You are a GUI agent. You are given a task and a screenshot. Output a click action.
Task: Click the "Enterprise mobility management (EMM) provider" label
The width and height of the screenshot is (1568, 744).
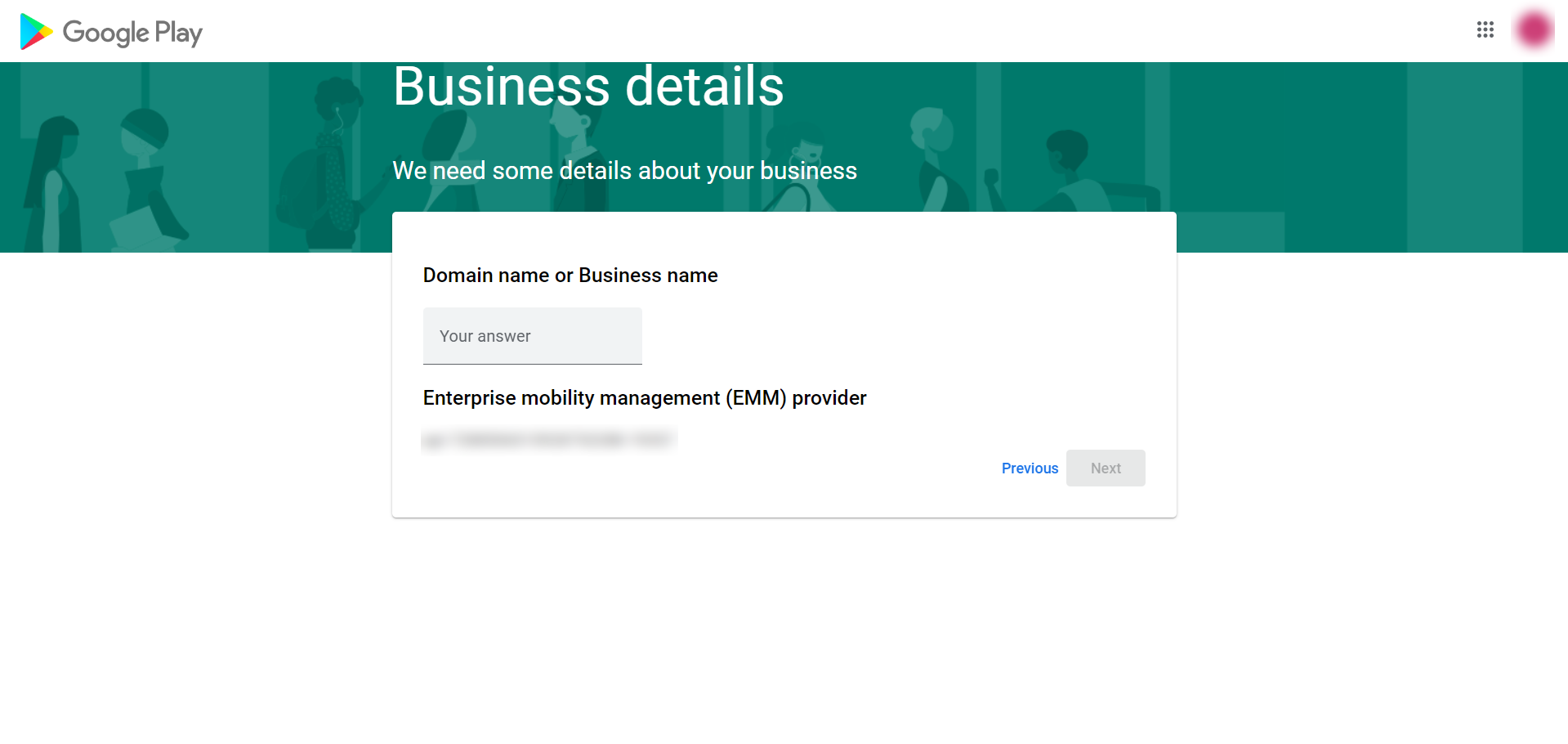pyautogui.click(x=645, y=398)
